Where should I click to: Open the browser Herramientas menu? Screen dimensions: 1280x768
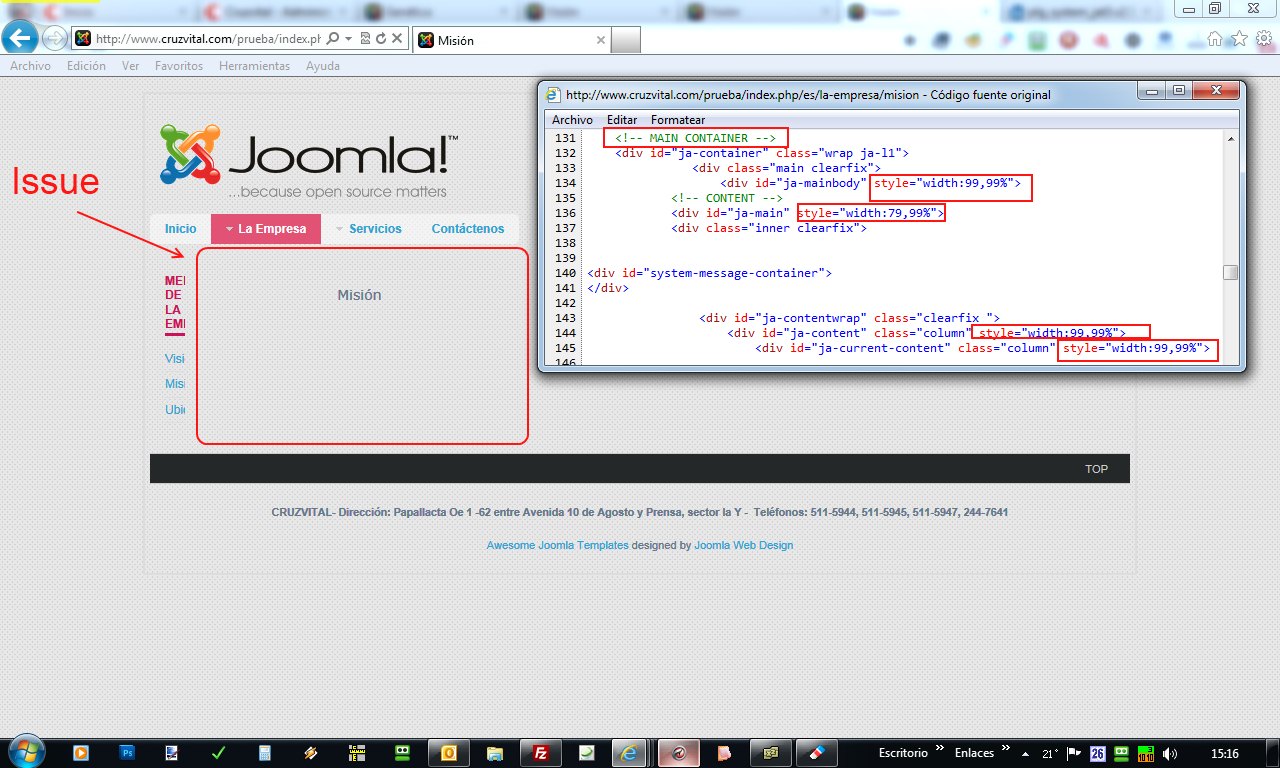pyautogui.click(x=254, y=66)
